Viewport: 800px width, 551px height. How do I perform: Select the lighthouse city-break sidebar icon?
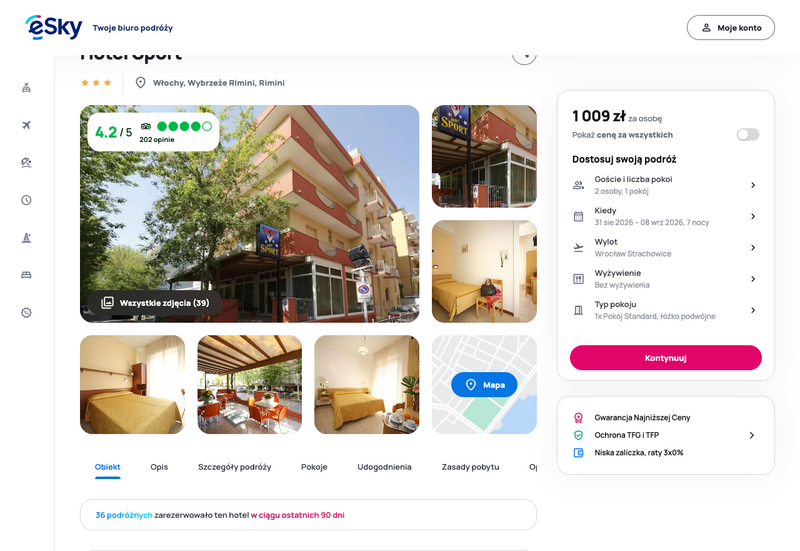point(27,238)
